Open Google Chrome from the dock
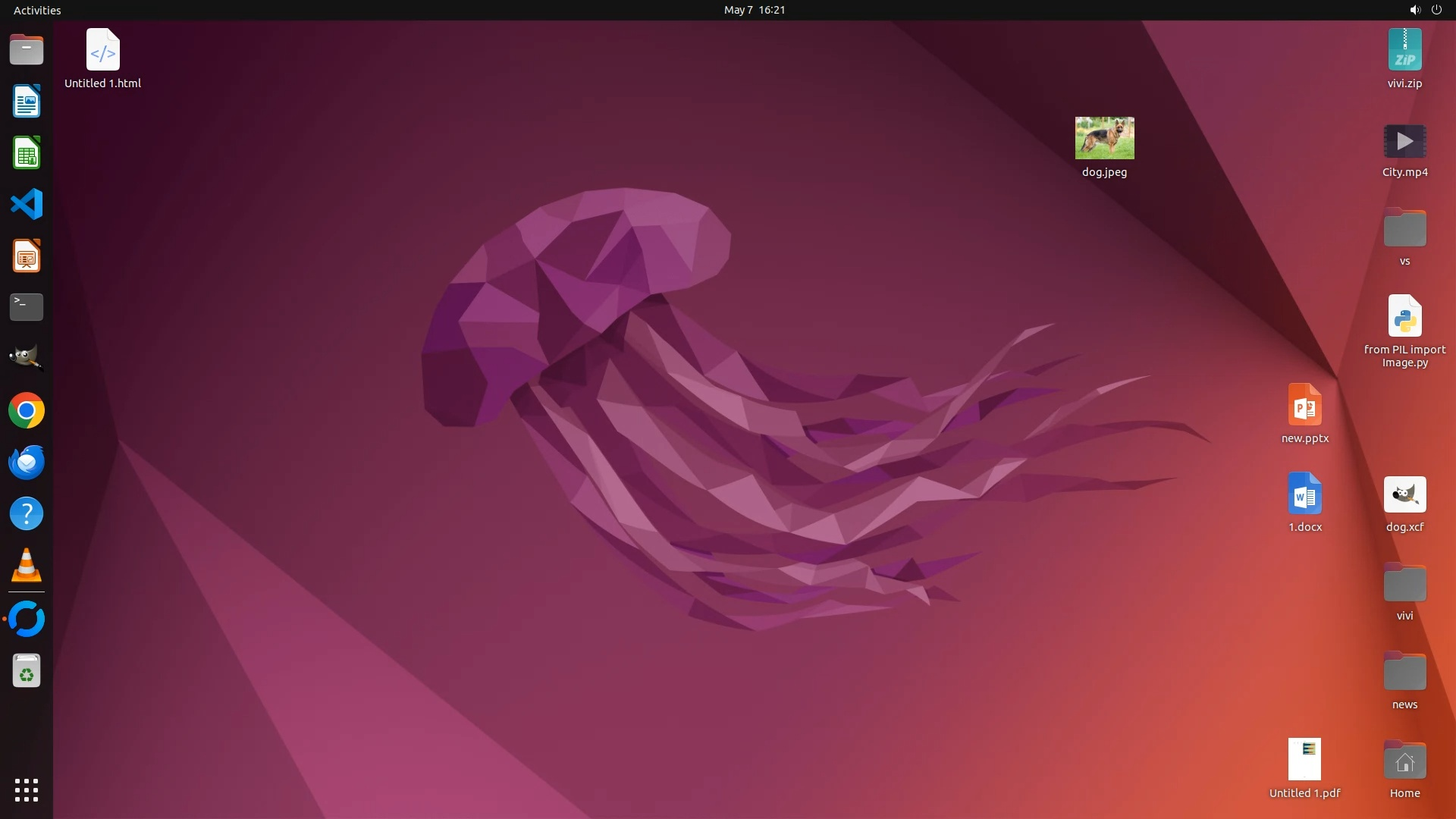Image resolution: width=1456 pixels, height=819 pixels. [27, 411]
